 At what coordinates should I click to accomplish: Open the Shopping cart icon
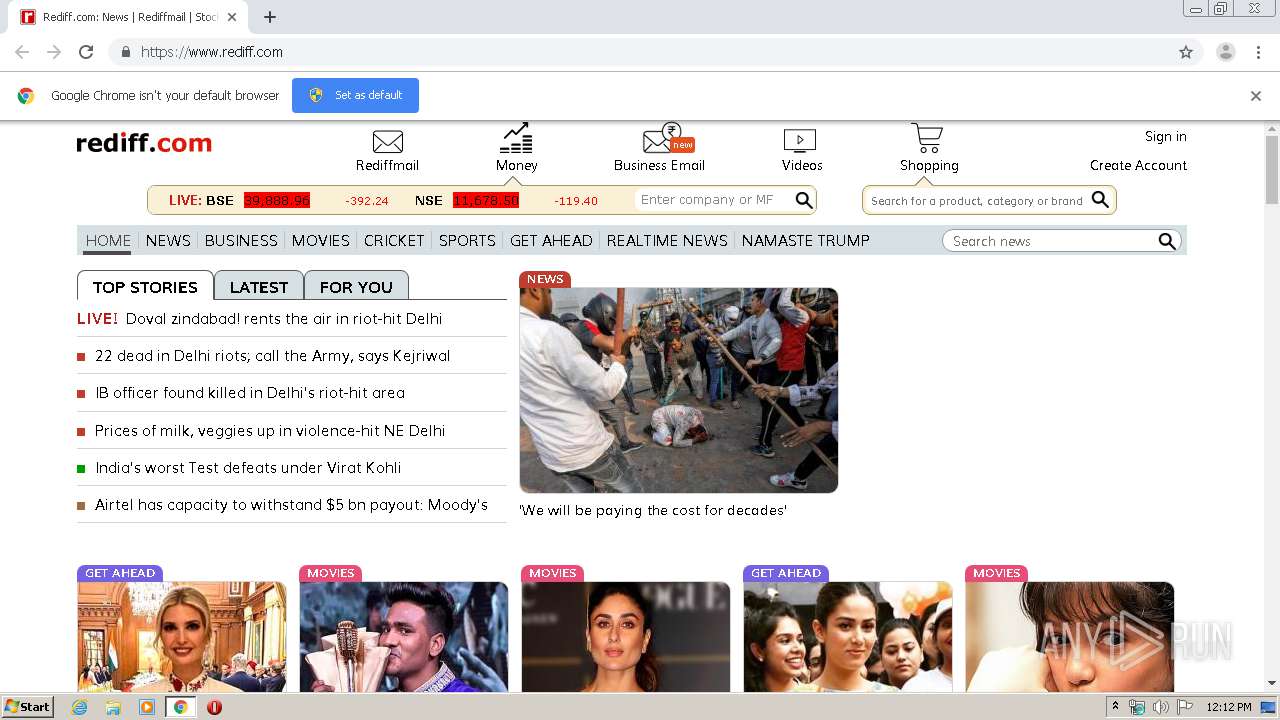(x=927, y=138)
